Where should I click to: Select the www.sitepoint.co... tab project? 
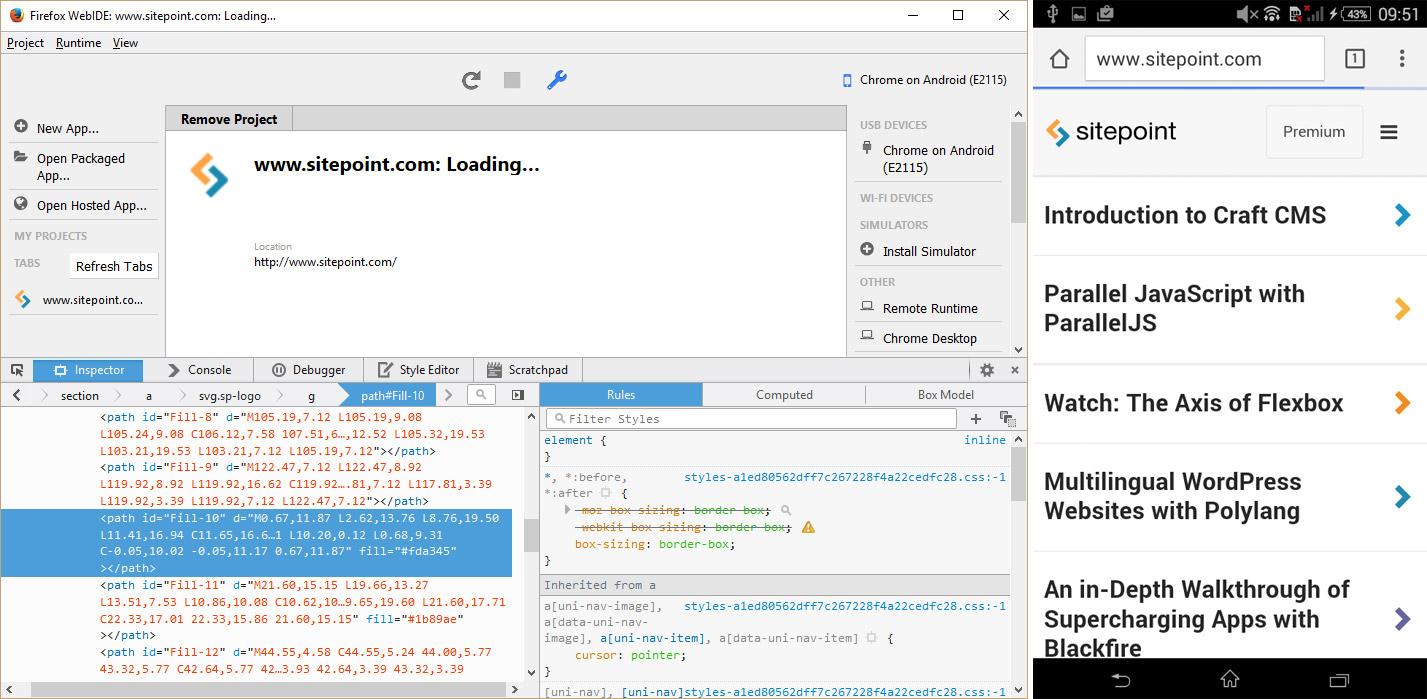(x=84, y=300)
